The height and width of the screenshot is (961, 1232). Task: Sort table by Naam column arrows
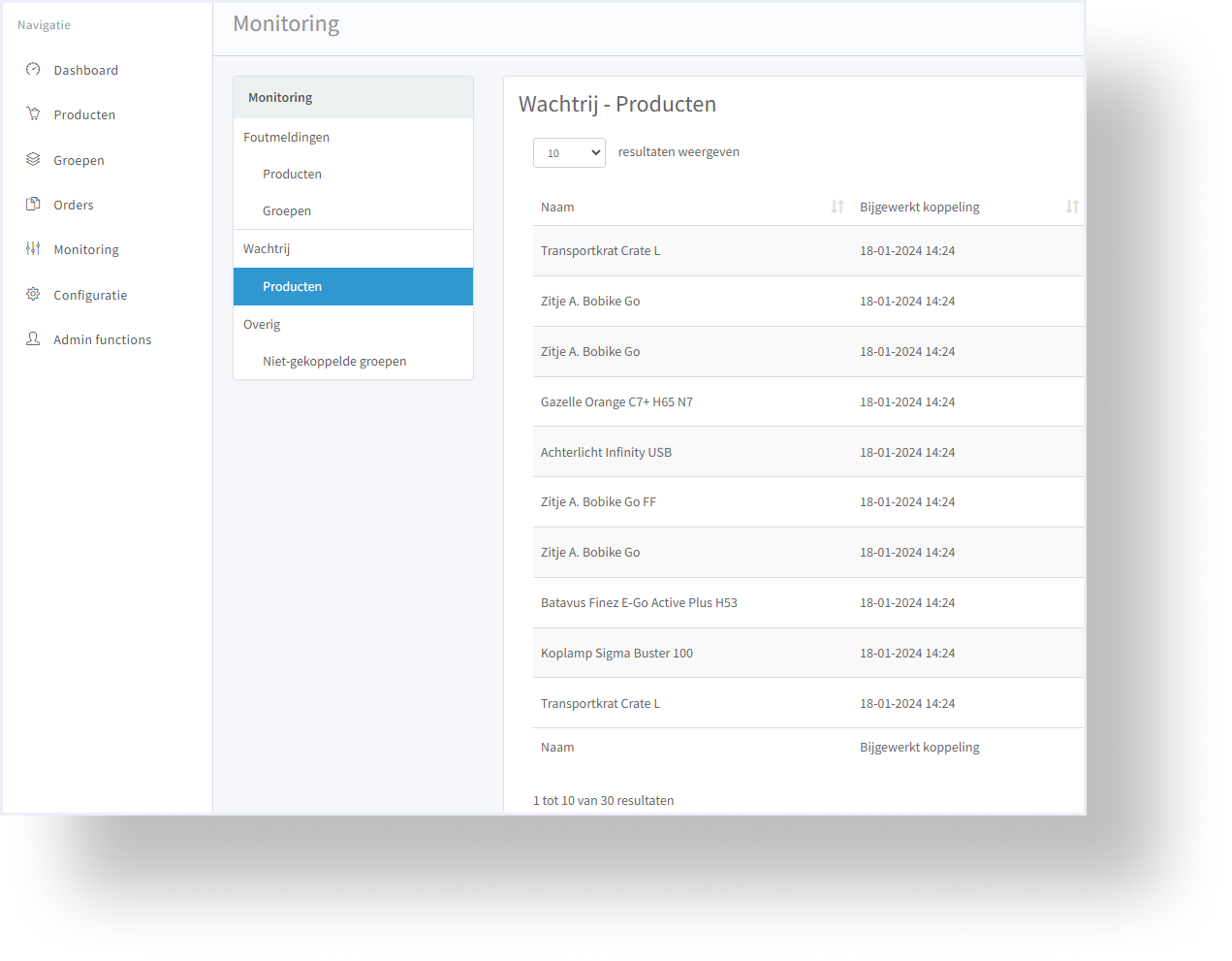(837, 207)
